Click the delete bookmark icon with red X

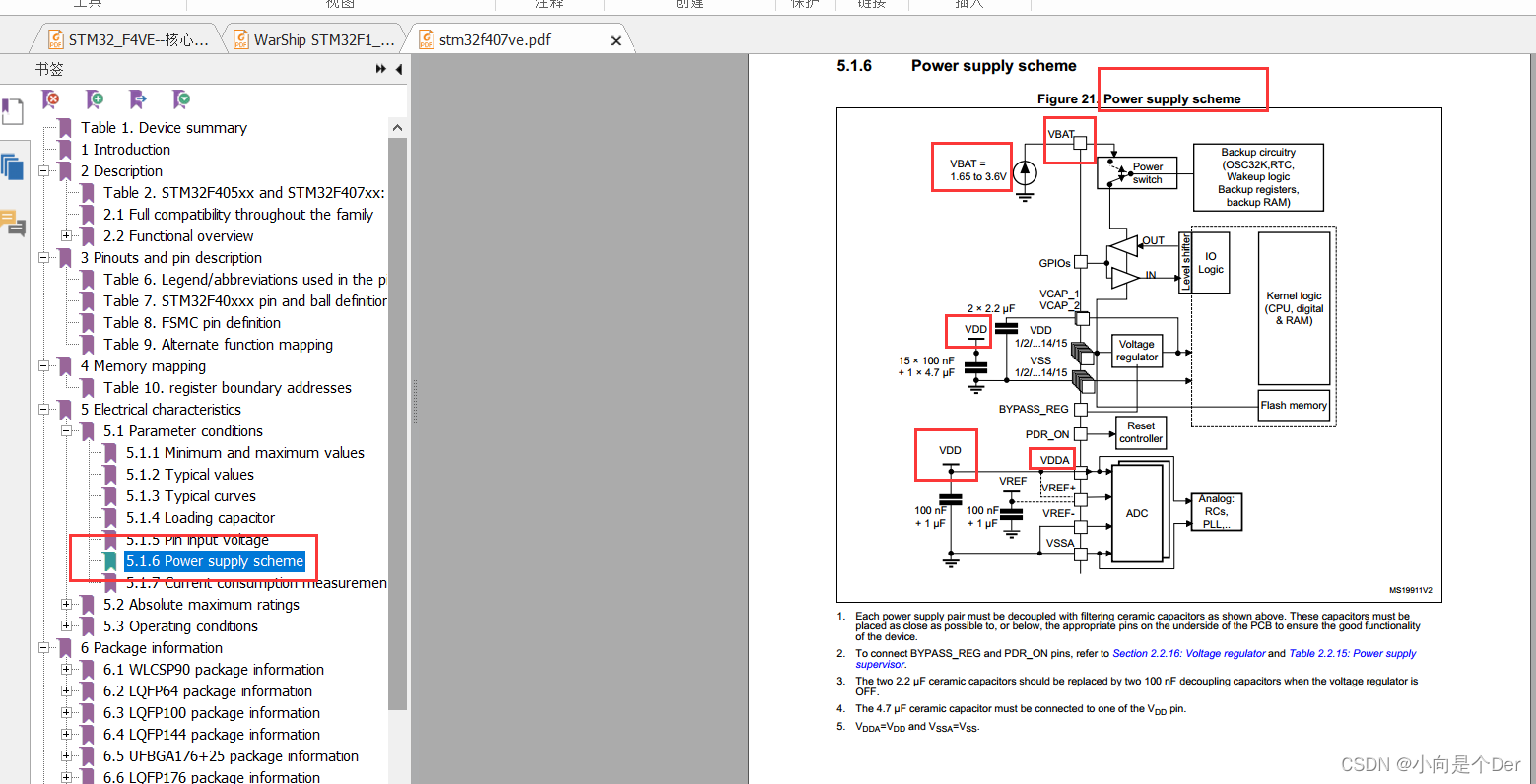[50, 98]
